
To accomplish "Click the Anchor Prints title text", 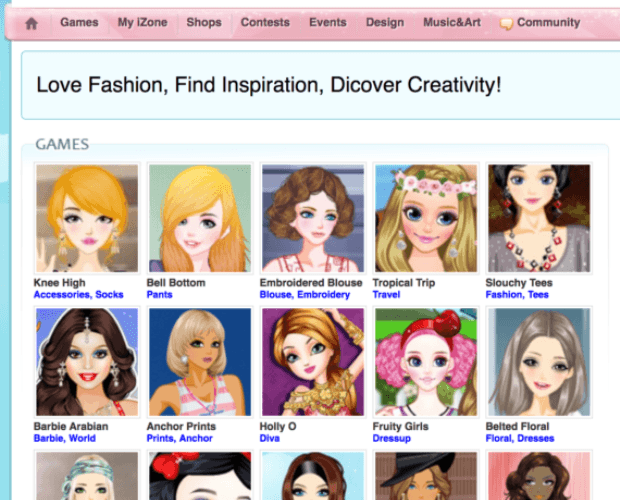I will (181, 426).
